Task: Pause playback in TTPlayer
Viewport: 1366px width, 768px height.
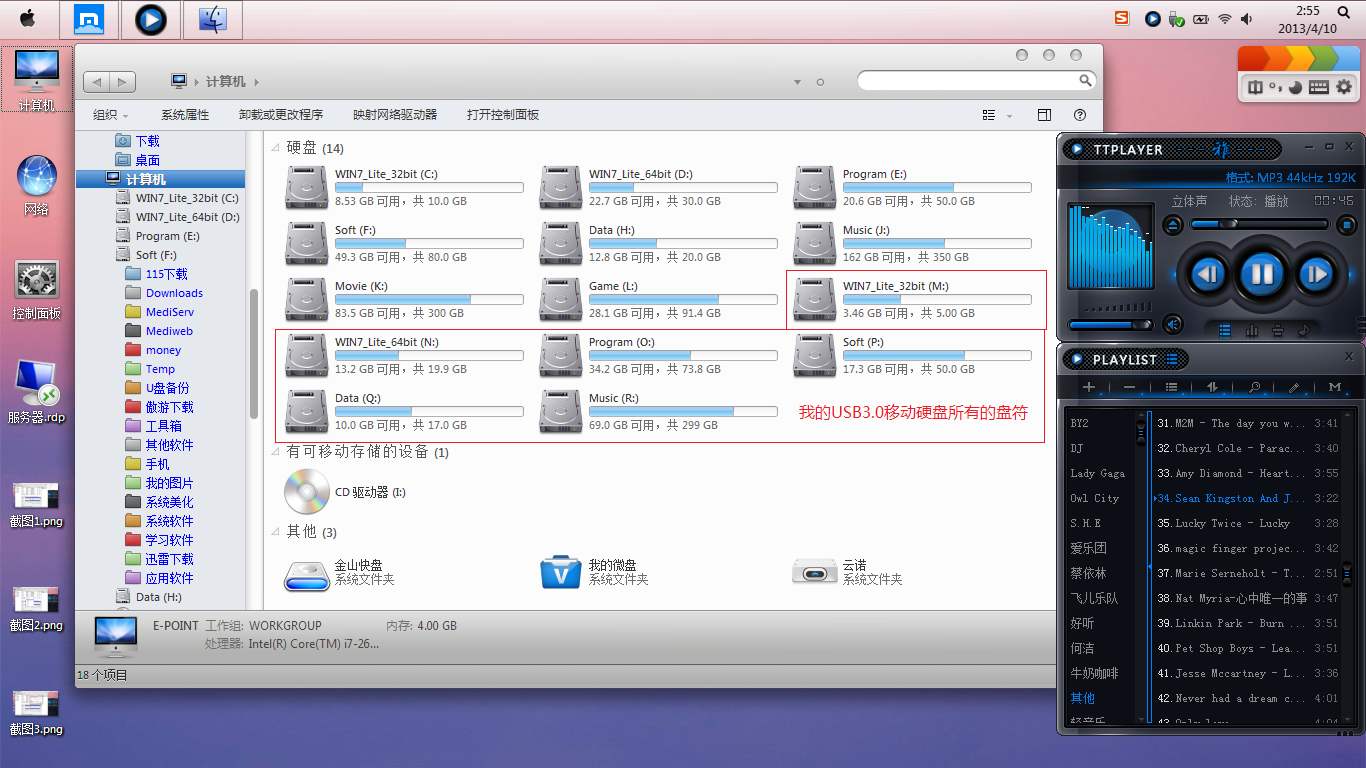Action: point(1262,273)
